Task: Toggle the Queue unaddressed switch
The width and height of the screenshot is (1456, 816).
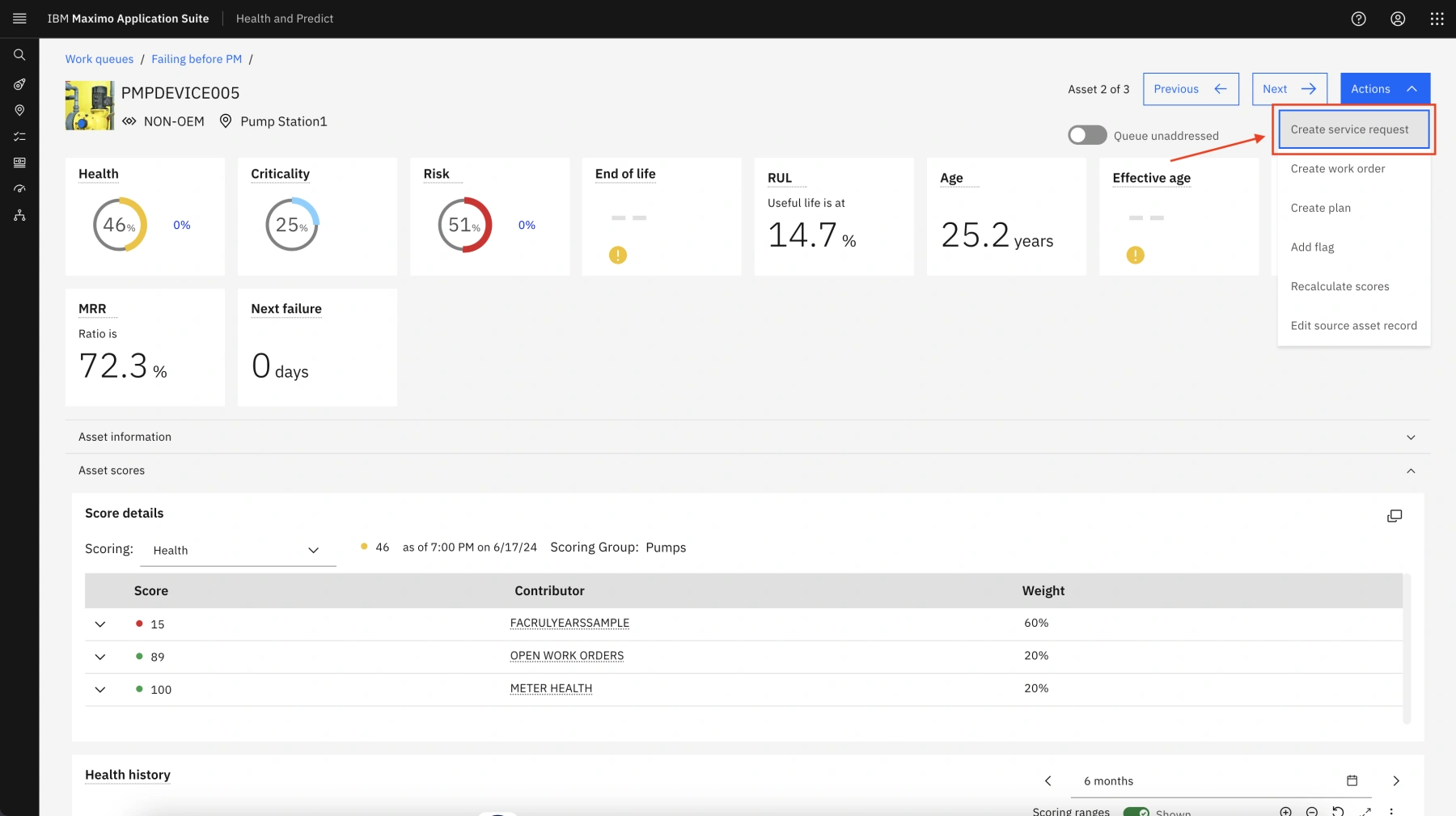Action: [1087, 135]
